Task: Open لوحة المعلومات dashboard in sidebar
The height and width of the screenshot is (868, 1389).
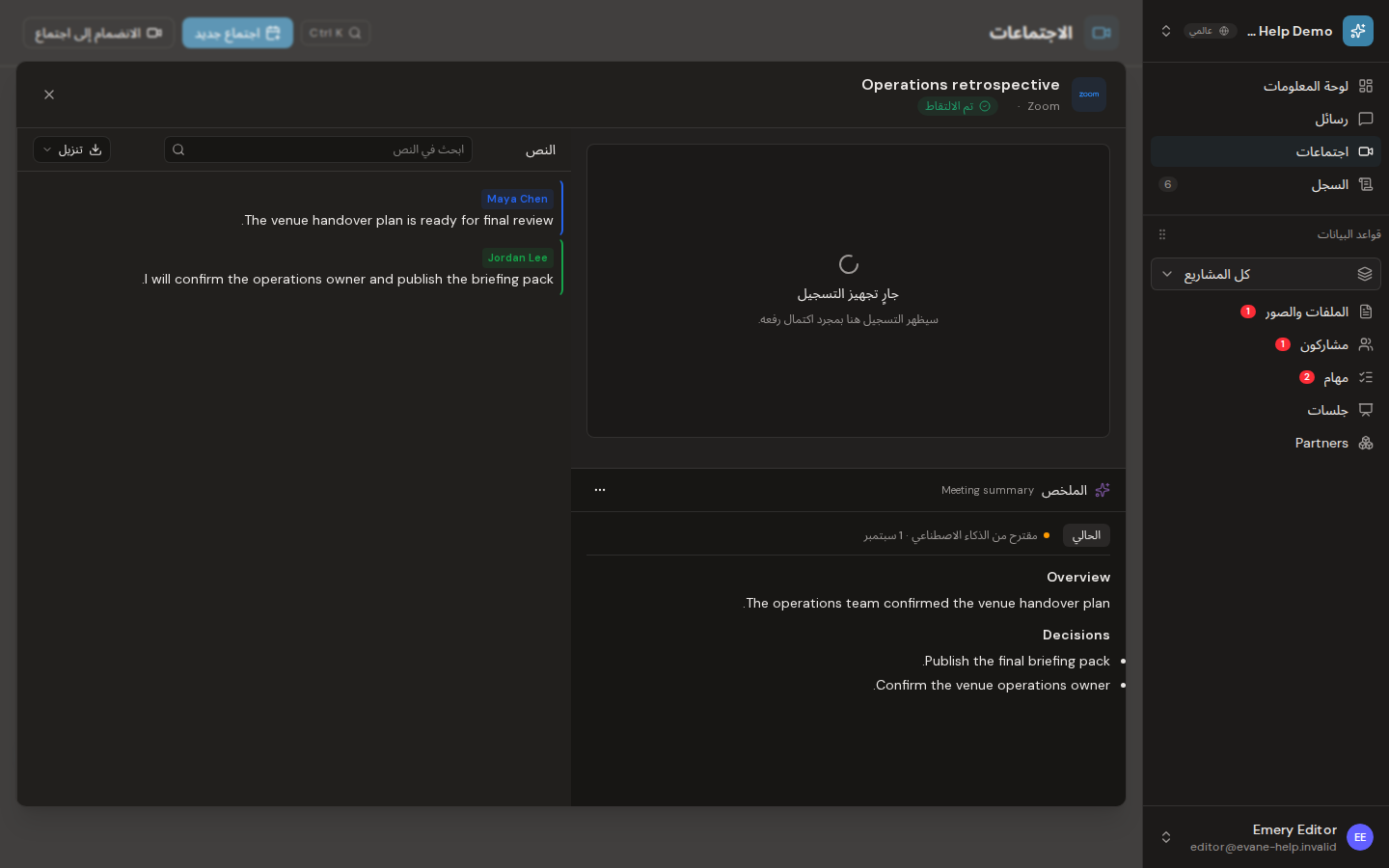Action: pyautogui.click(x=1266, y=86)
